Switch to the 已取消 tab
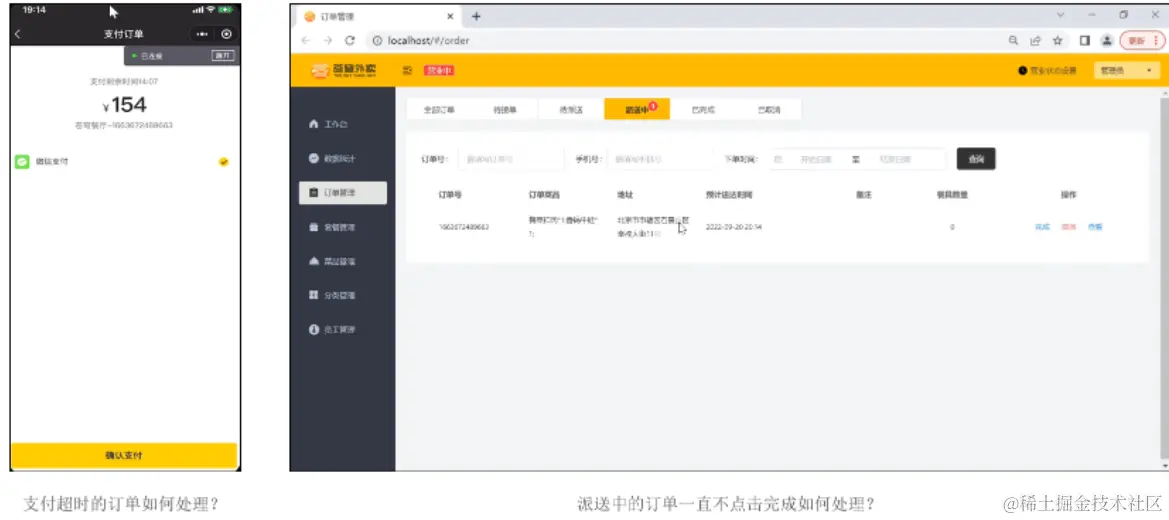The image size is (1169, 520). point(769,109)
